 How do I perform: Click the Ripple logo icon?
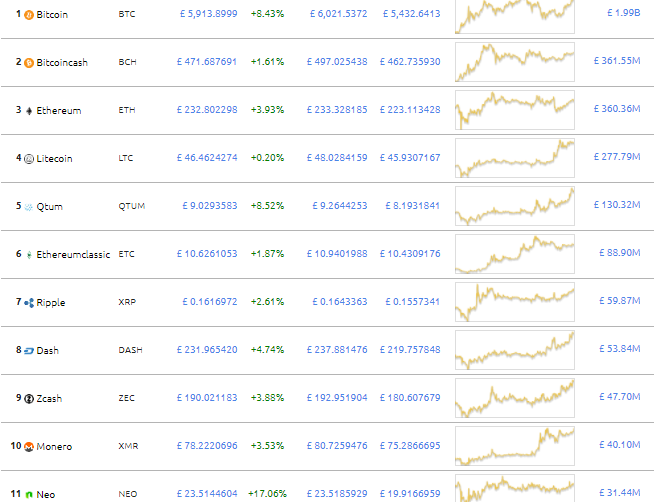coord(29,303)
